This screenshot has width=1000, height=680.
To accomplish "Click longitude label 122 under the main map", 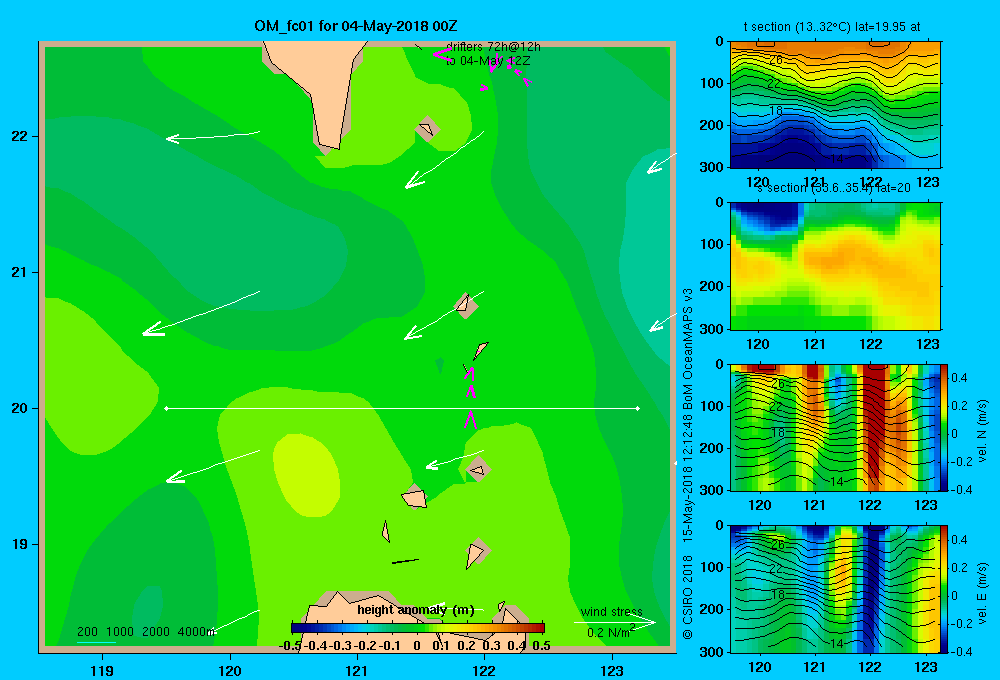I will pyautogui.click(x=484, y=670).
